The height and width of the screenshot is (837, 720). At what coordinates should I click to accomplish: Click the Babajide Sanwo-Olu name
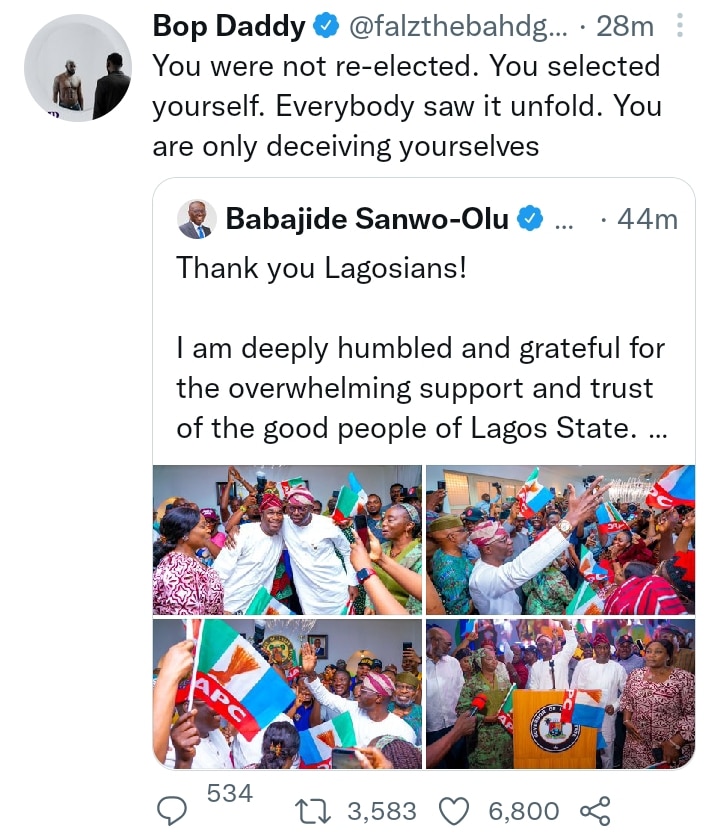tap(367, 218)
